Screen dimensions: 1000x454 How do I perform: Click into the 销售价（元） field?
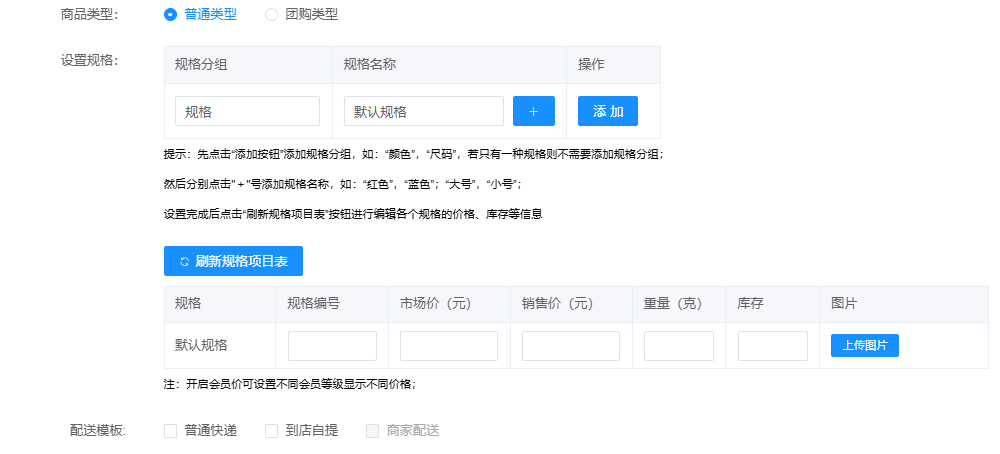570,346
